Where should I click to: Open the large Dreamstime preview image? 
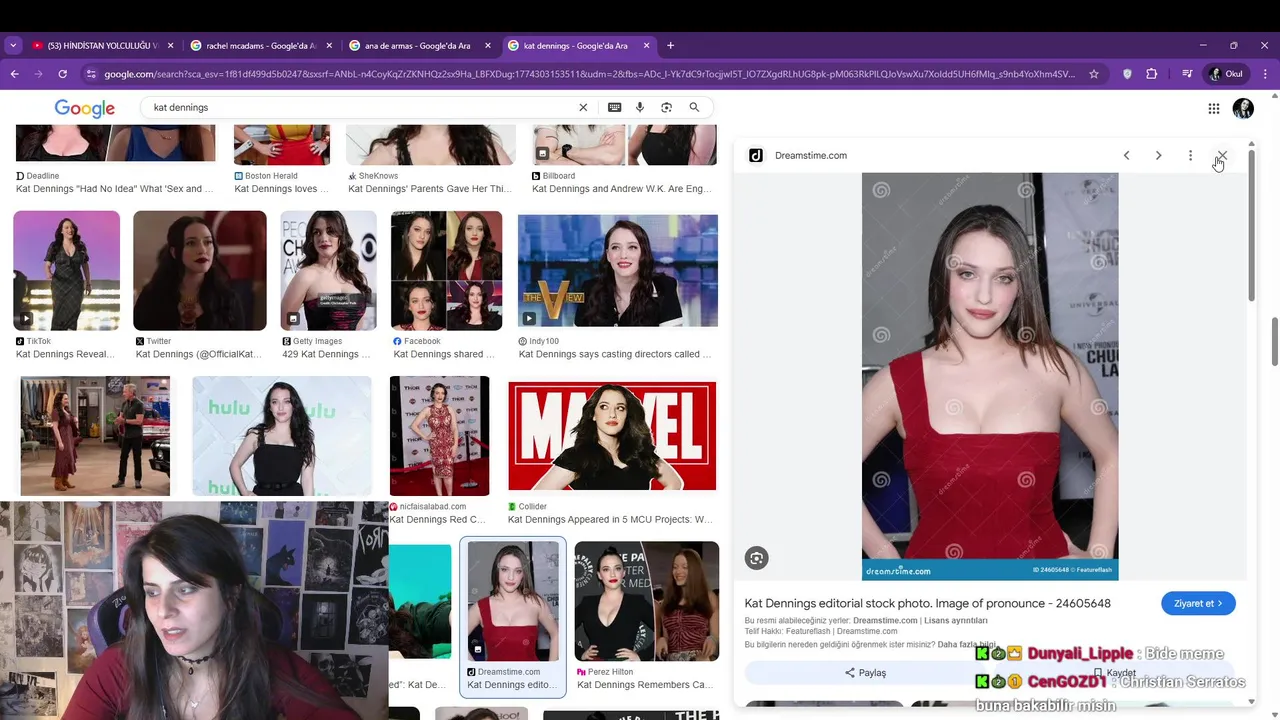(990, 376)
